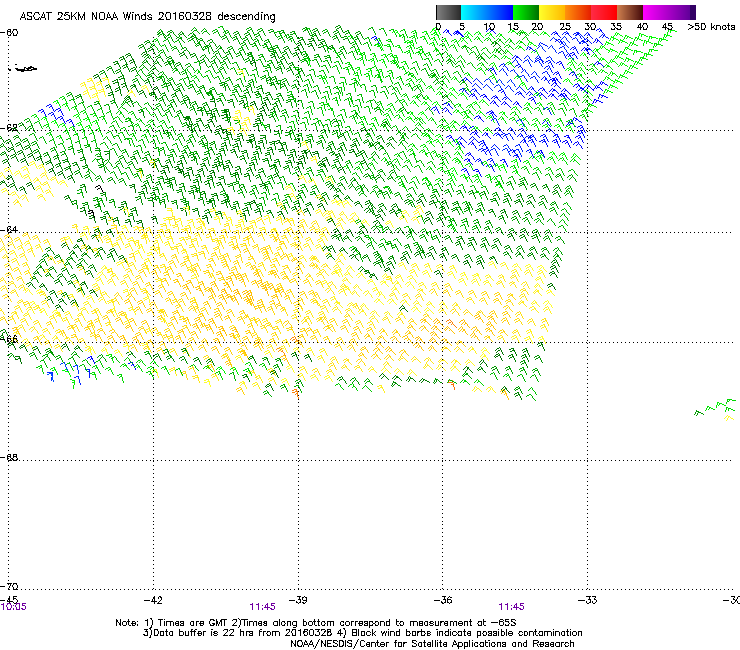Click the '>50 knots' legend label
The image size is (740, 650).
pos(711,27)
